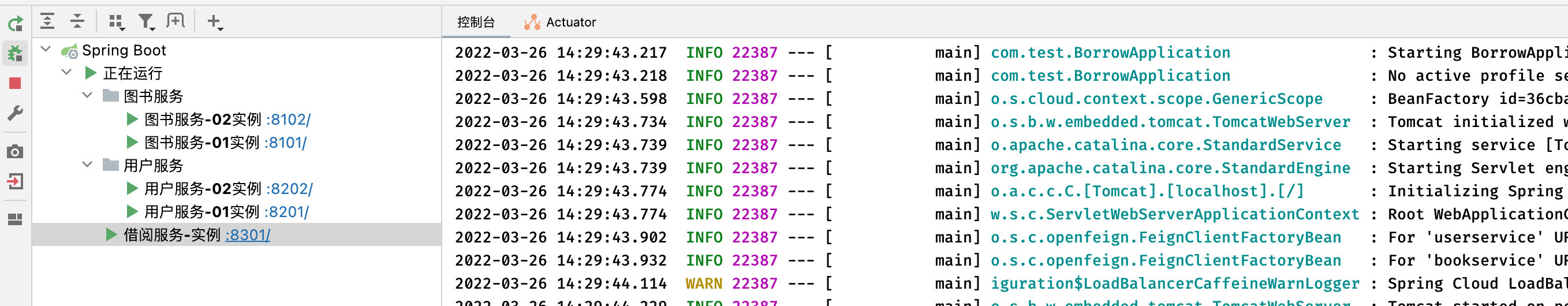This screenshot has height=306, width=1568.
Task: Open the :8201/ port link
Action: 287,212
